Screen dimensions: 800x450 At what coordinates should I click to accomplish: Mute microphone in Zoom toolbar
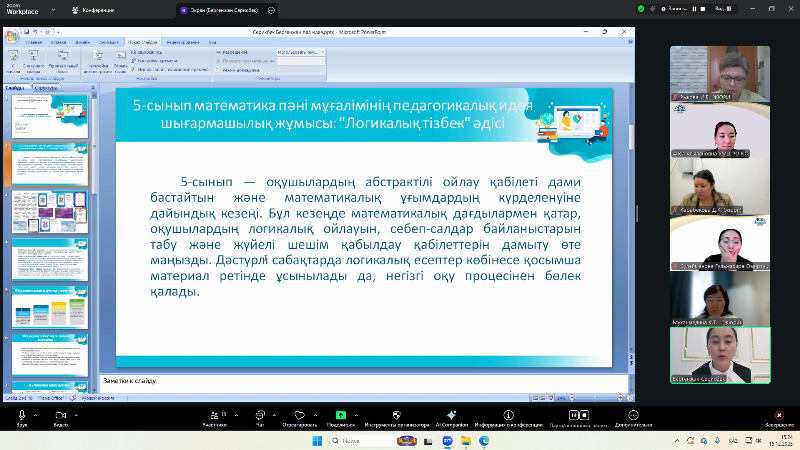pyautogui.click(x=21, y=414)
